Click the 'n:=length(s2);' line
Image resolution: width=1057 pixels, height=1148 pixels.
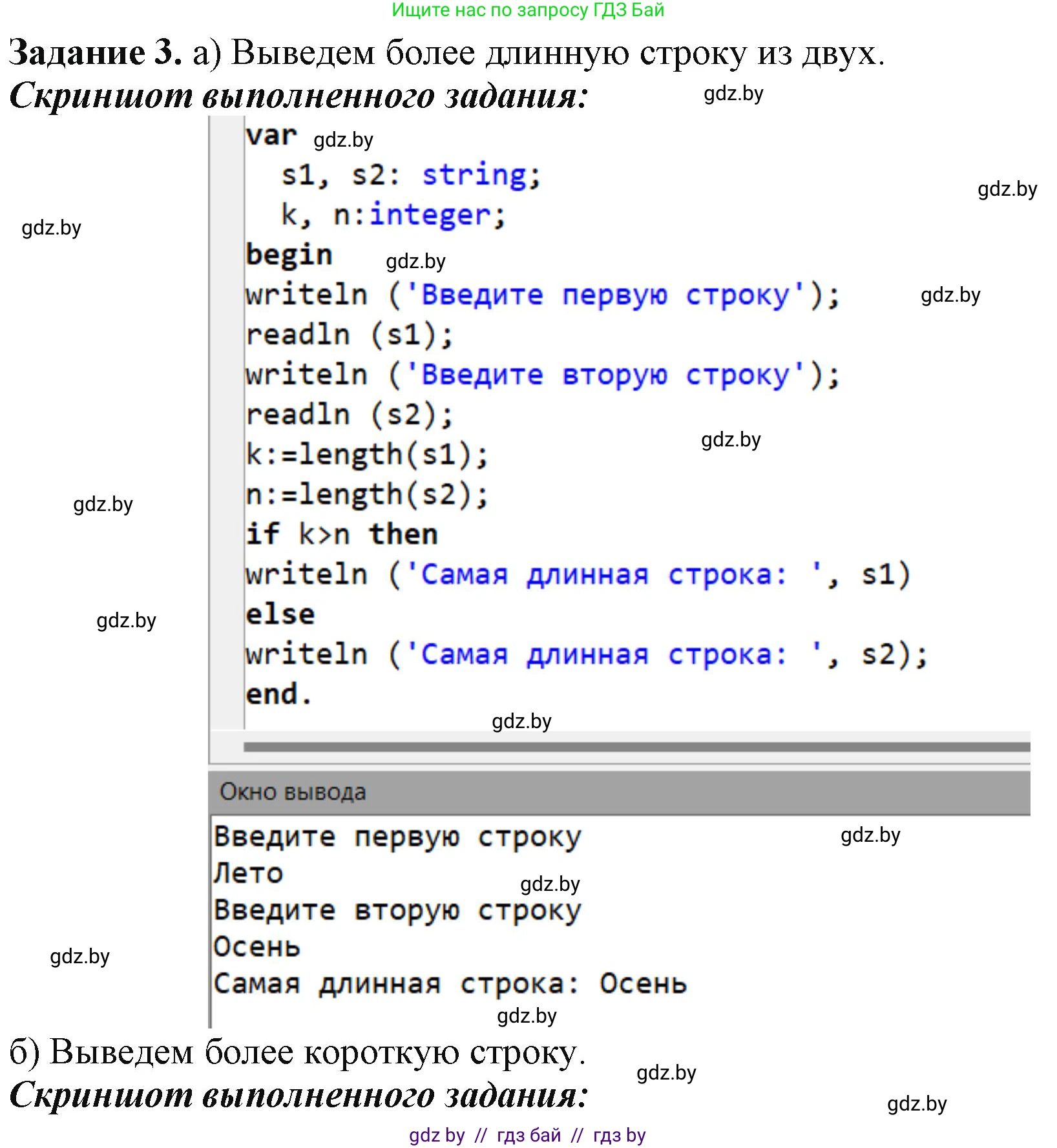click(367, 495)
